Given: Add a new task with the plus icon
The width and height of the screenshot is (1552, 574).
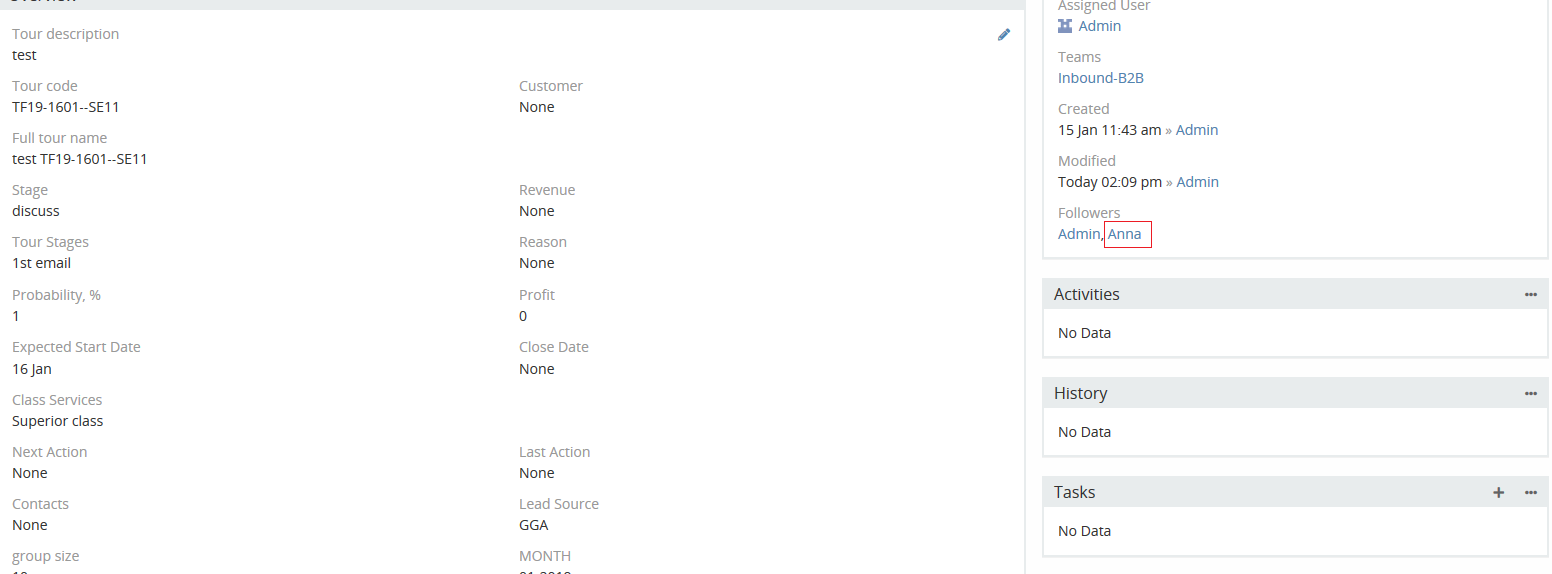Looking at the screenshot, I should coord(1498,492).
